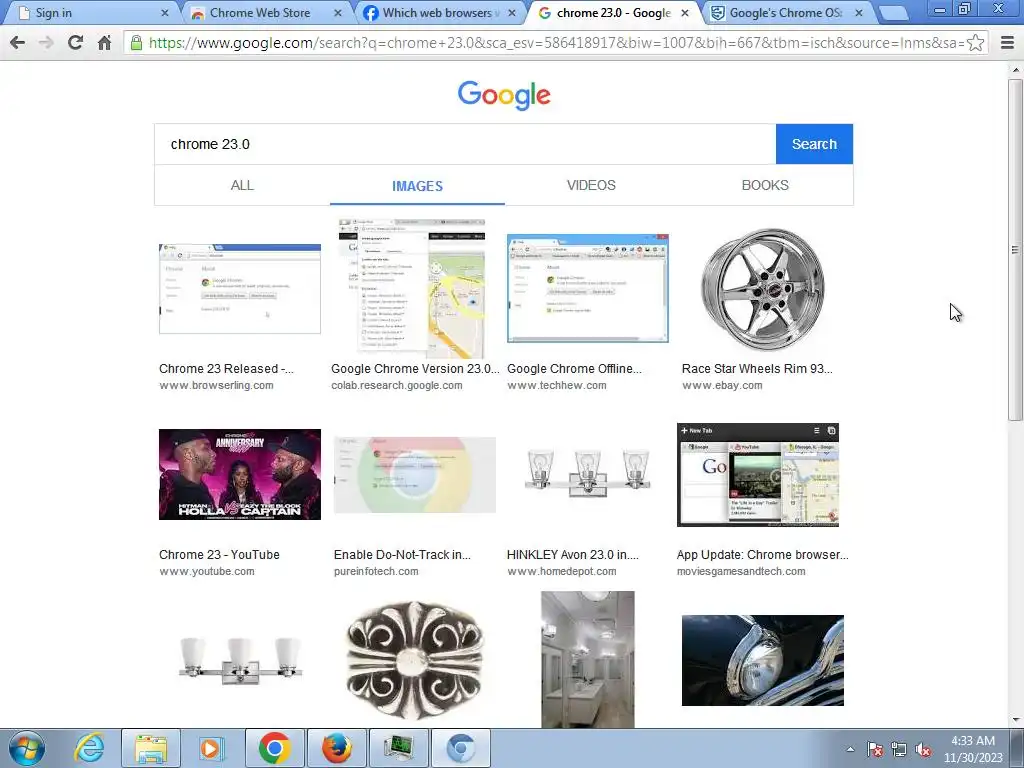The width and height of the screenshot is (1024, 768).
Task: Click the Chromium icon on taskbar
Action: 461,748
